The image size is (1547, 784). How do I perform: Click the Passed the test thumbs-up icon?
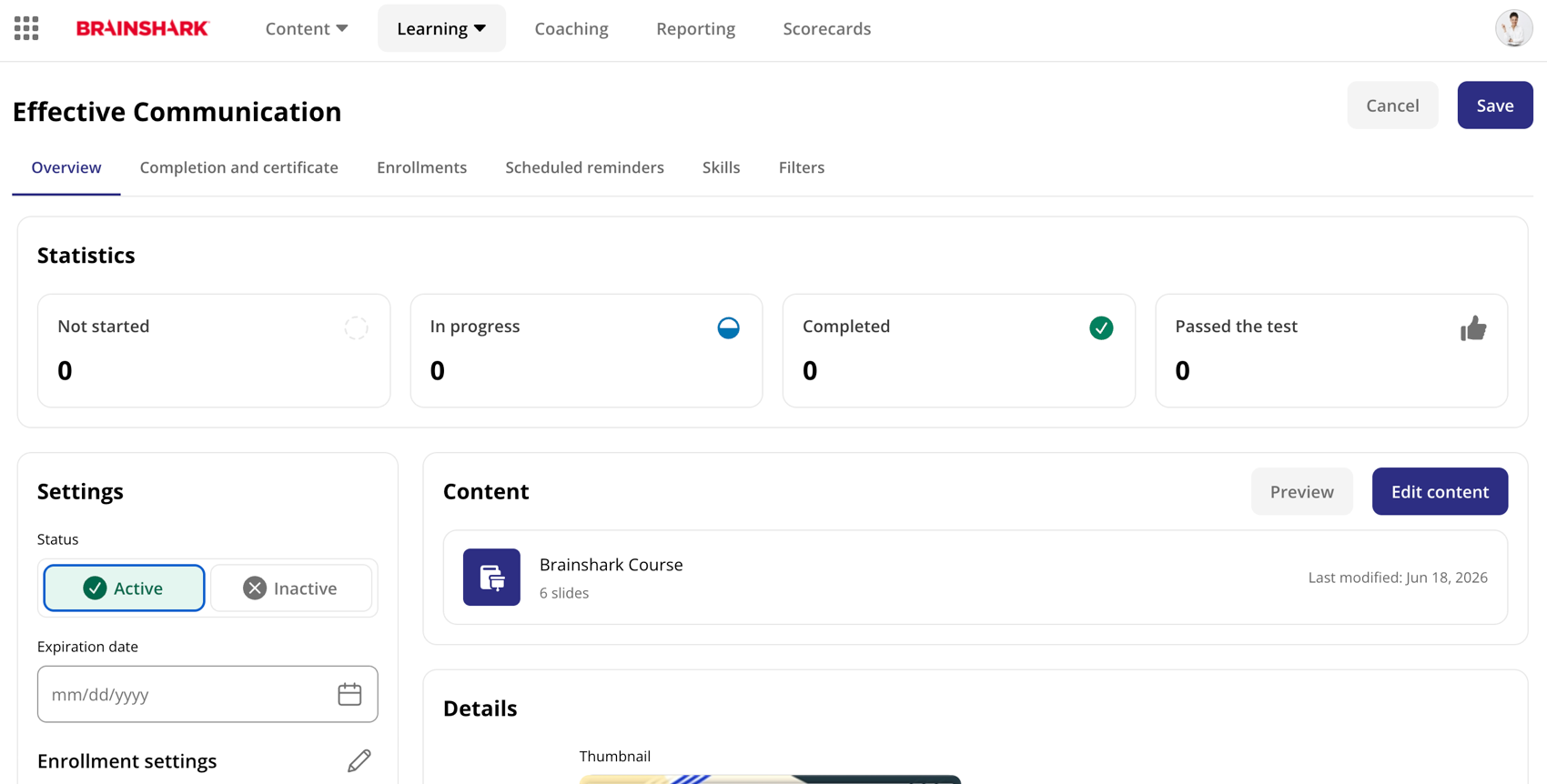1473,327
